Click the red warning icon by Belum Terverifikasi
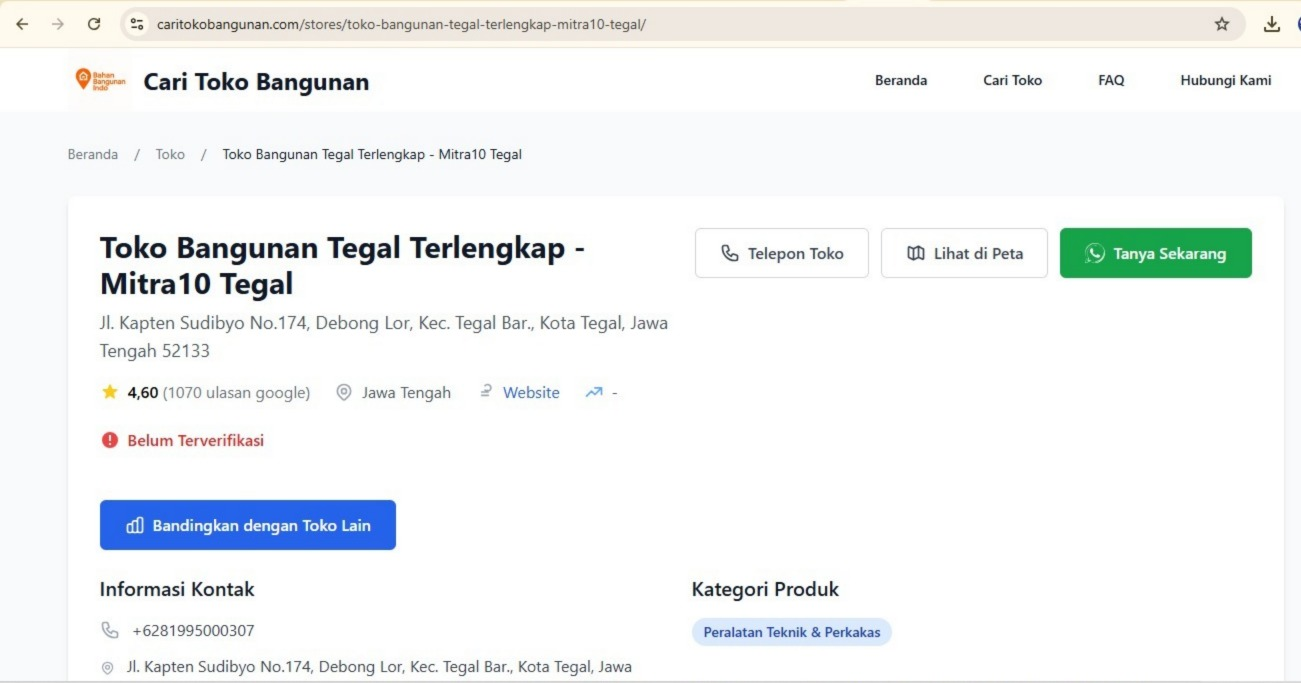The height and width of the screenshot is (683, 1301). tap(110, 440)
